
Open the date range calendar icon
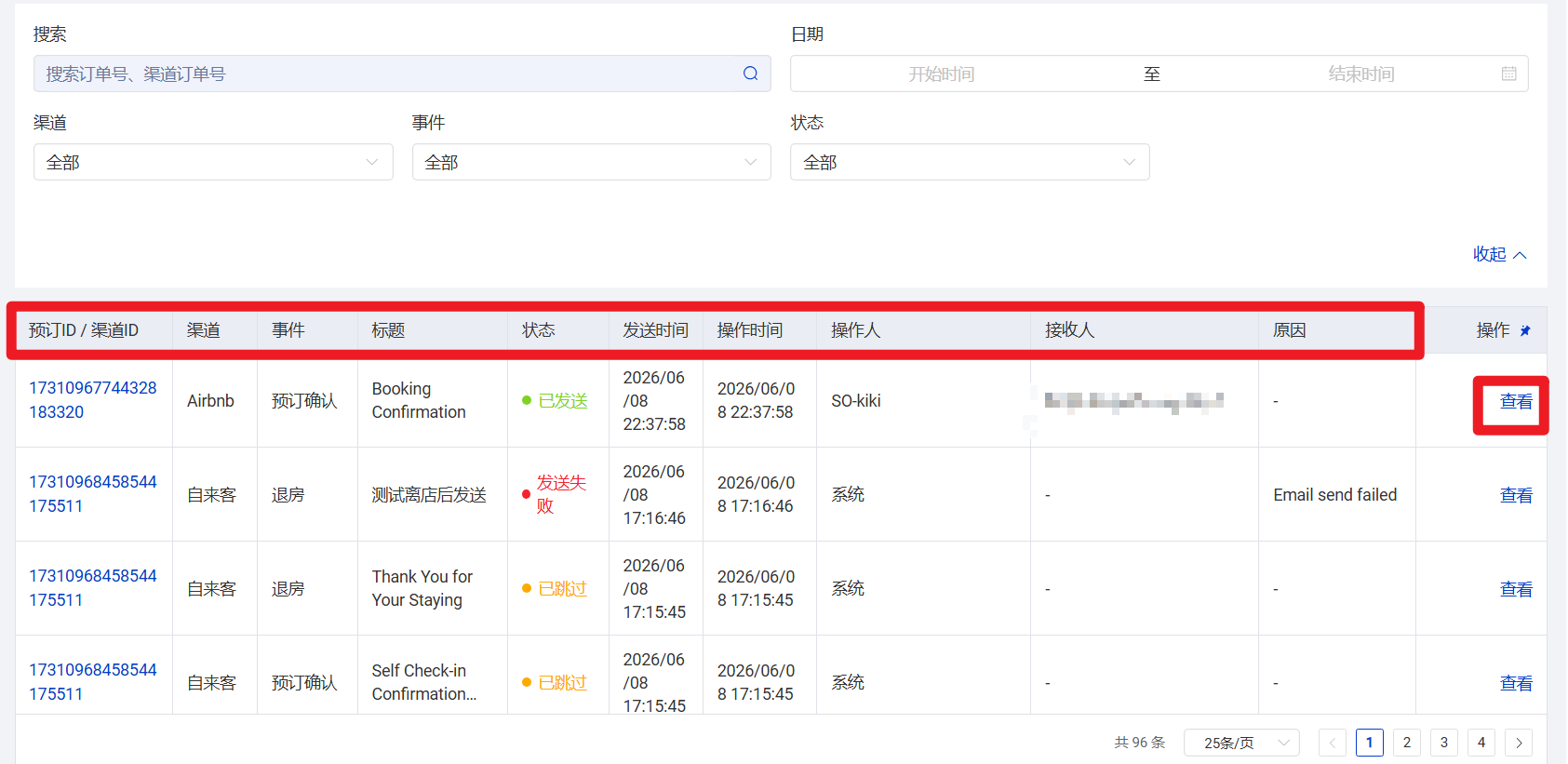click(1508, 74)
